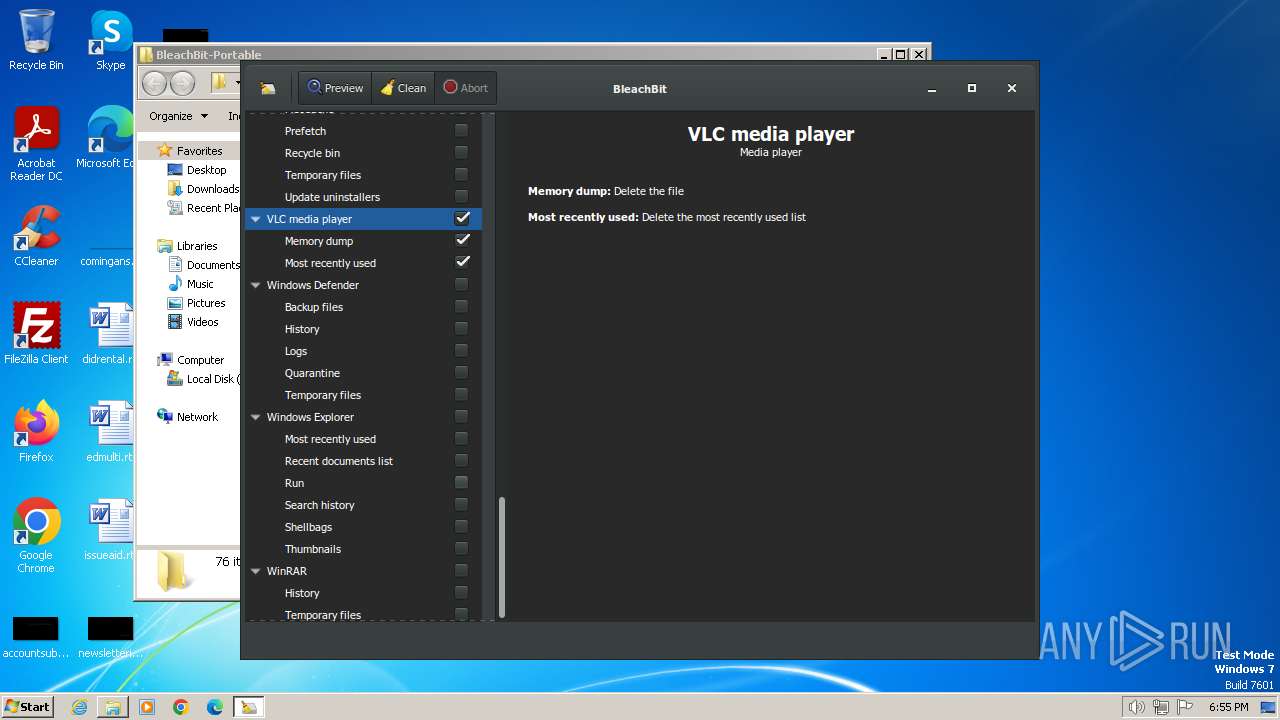Open Firefox desktop icon
The image size is (1280, 720).
coord(36,432)
